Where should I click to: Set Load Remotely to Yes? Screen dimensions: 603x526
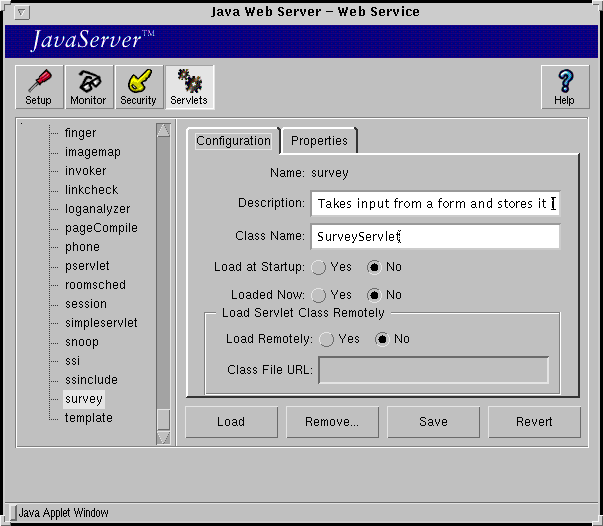(x=326, y=340)
